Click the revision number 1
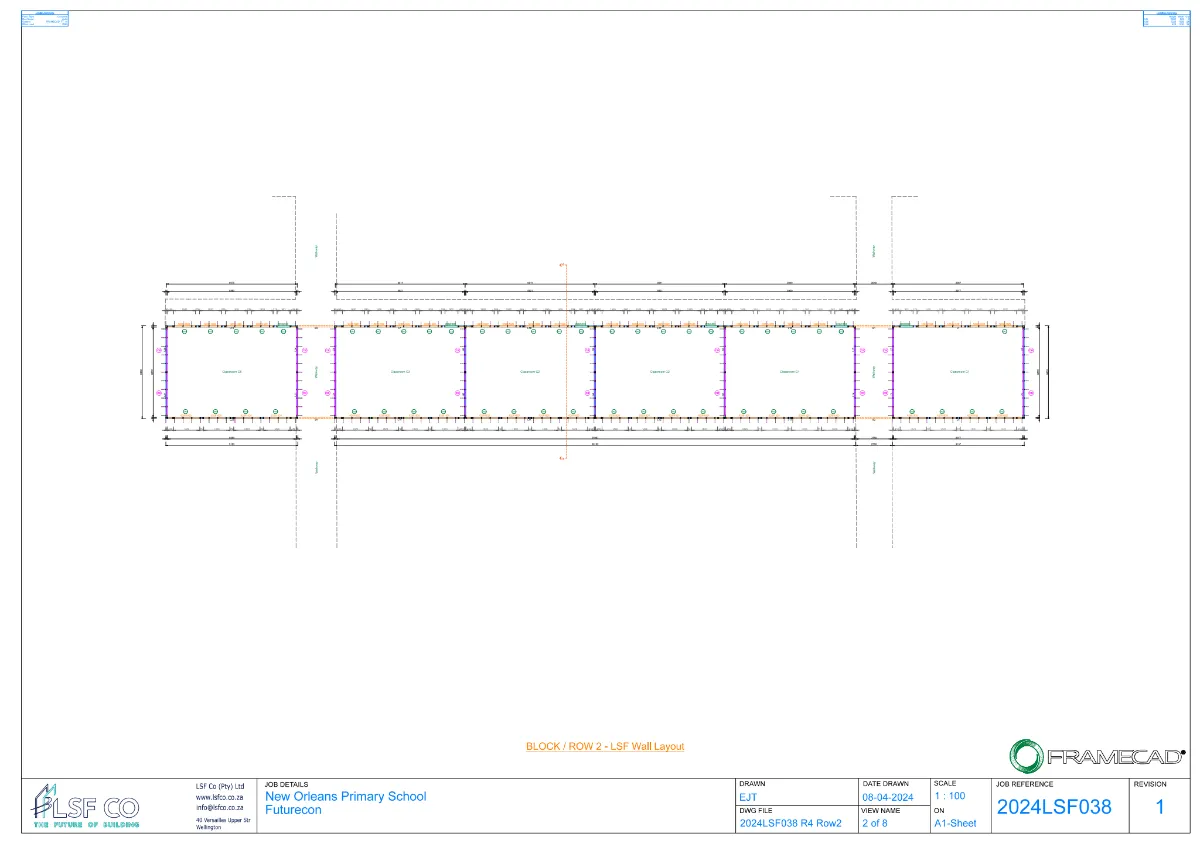 point(1160,807)
